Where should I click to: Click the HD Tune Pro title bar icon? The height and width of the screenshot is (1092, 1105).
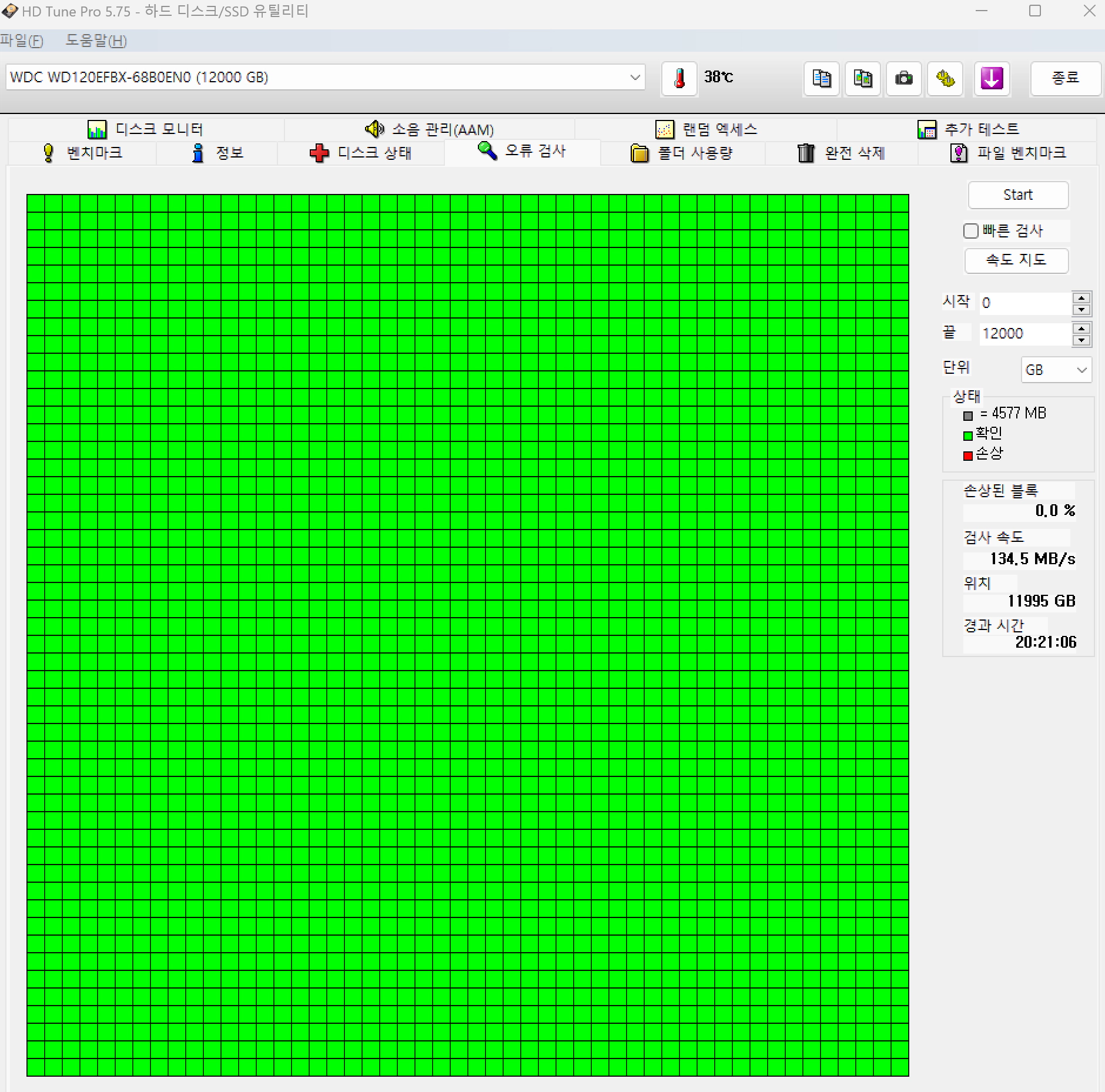pos(9,11)
